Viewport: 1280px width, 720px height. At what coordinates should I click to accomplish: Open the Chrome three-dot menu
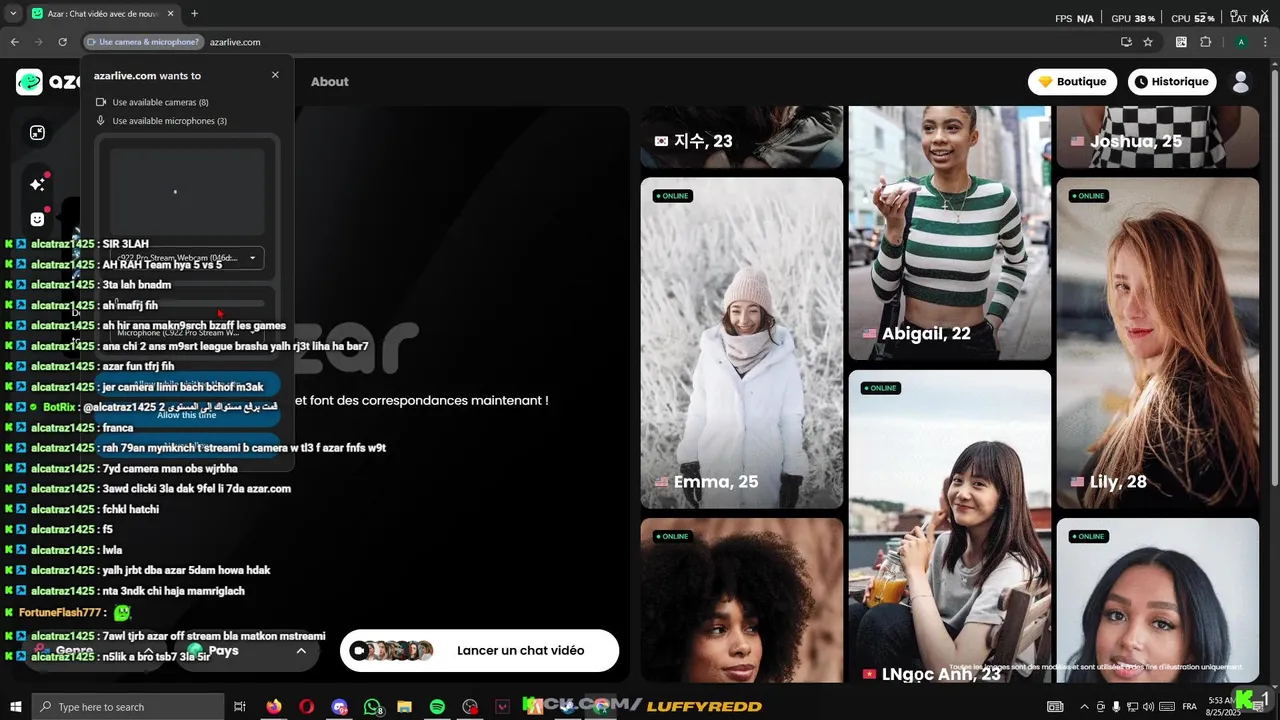1265,42
